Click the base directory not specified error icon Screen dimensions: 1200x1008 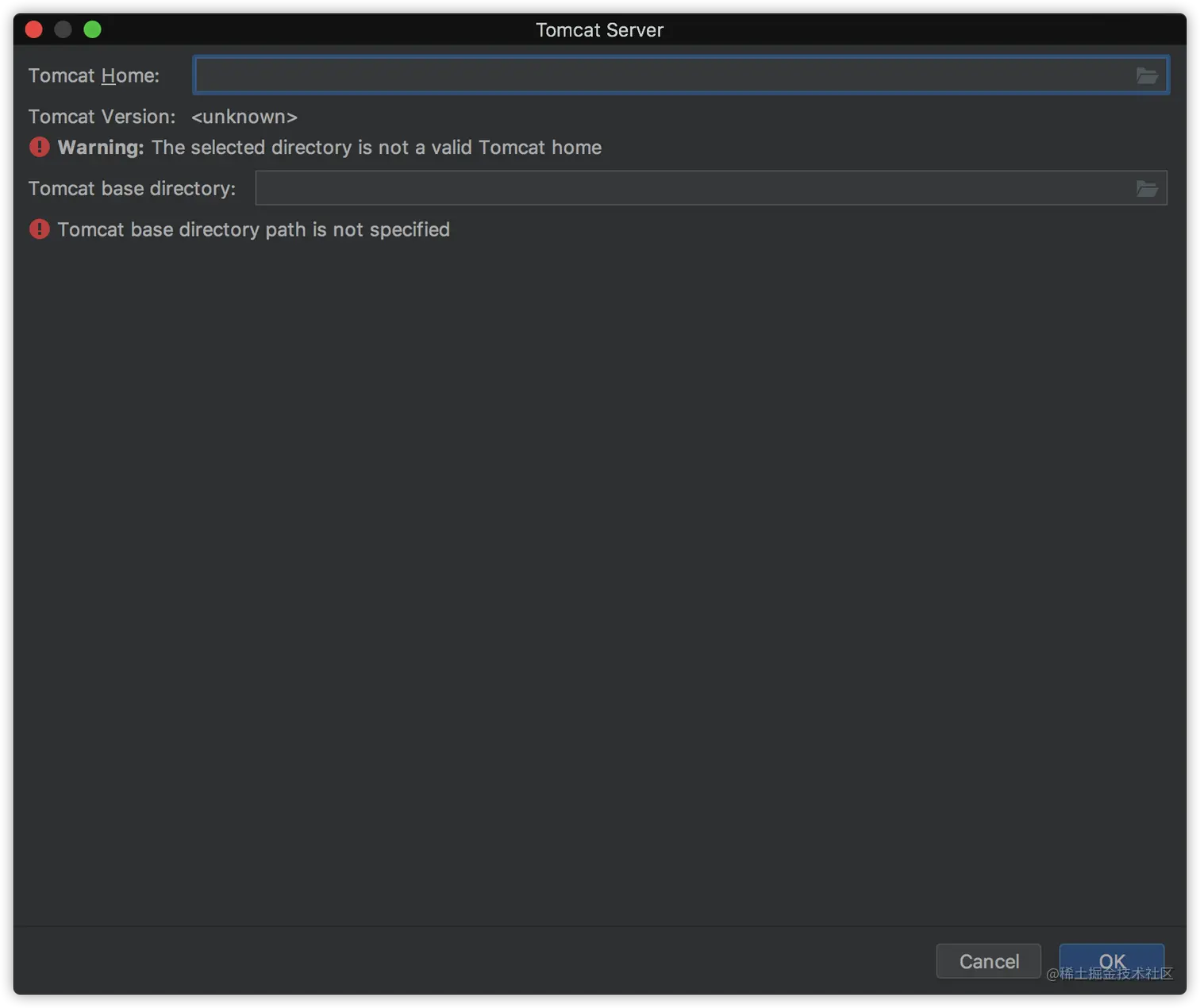point(39,229)
